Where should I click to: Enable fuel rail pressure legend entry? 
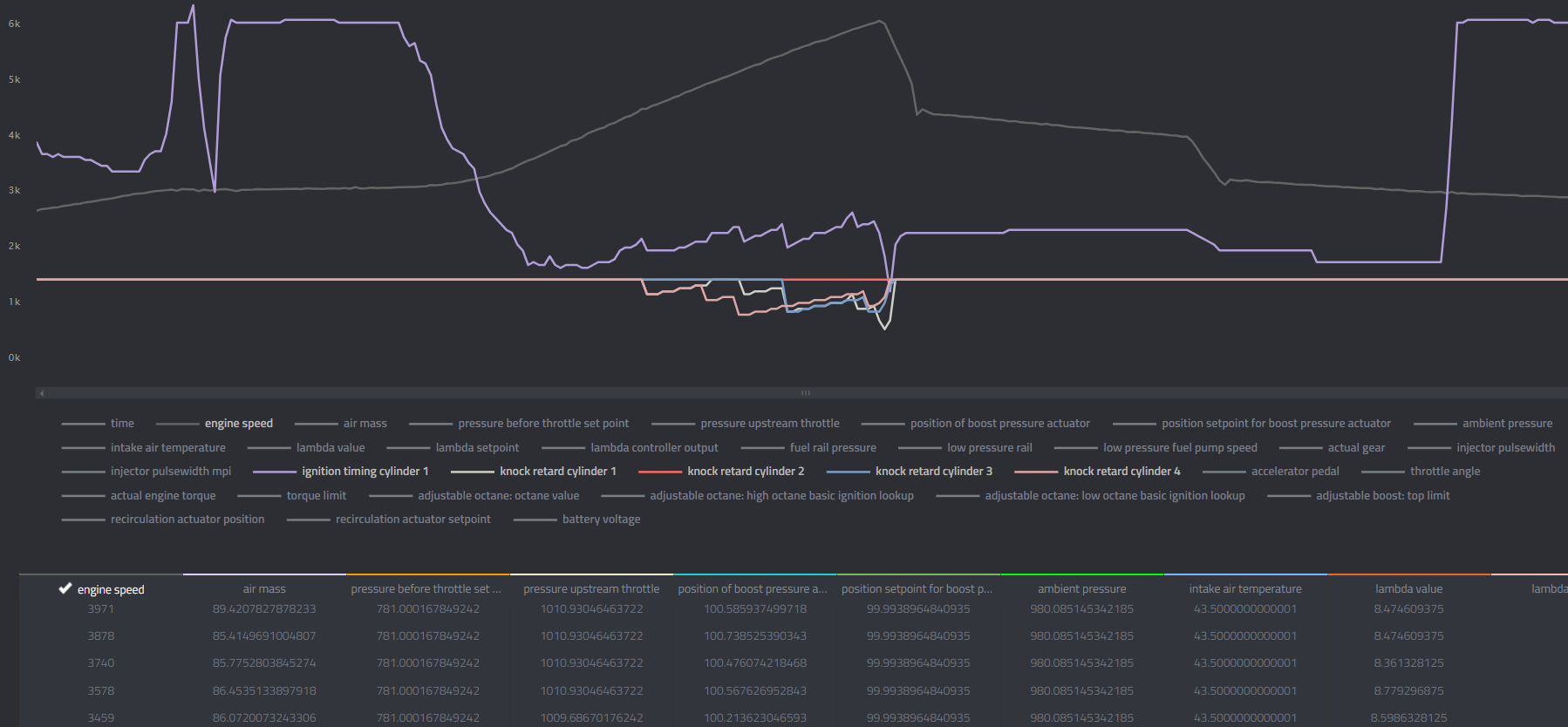833,448
